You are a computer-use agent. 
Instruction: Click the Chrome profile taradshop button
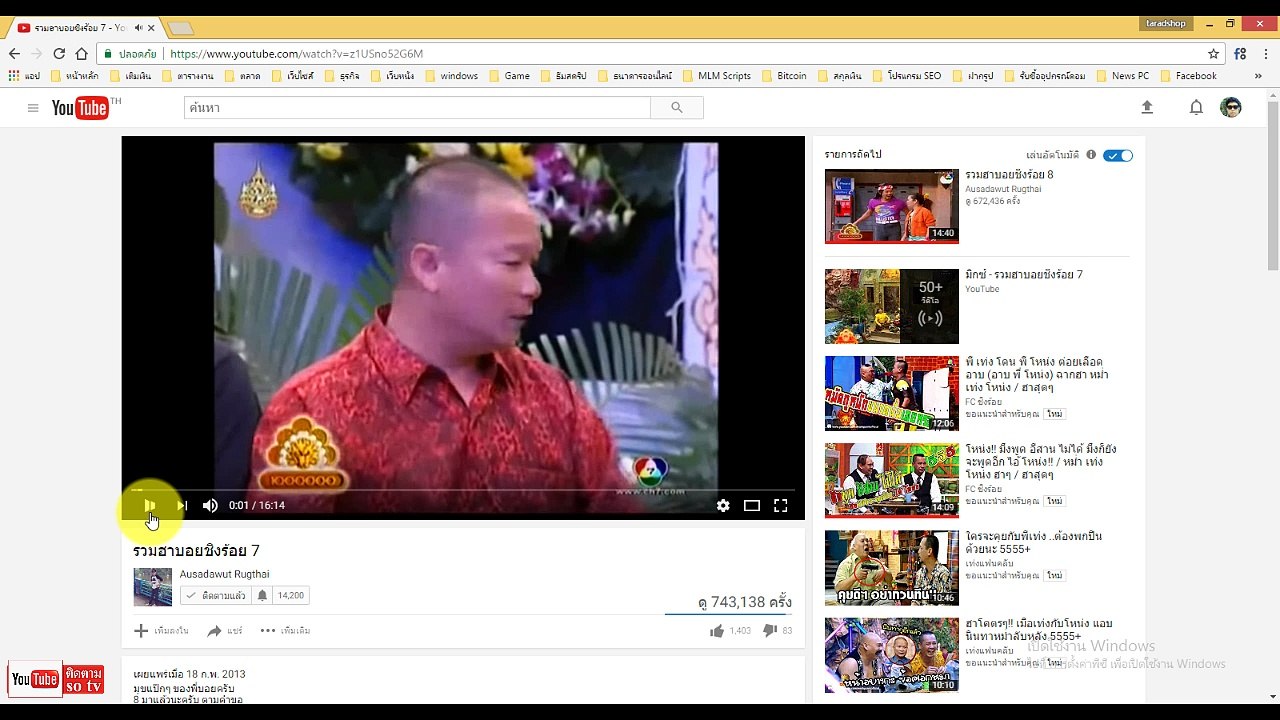click(1166, 24)
